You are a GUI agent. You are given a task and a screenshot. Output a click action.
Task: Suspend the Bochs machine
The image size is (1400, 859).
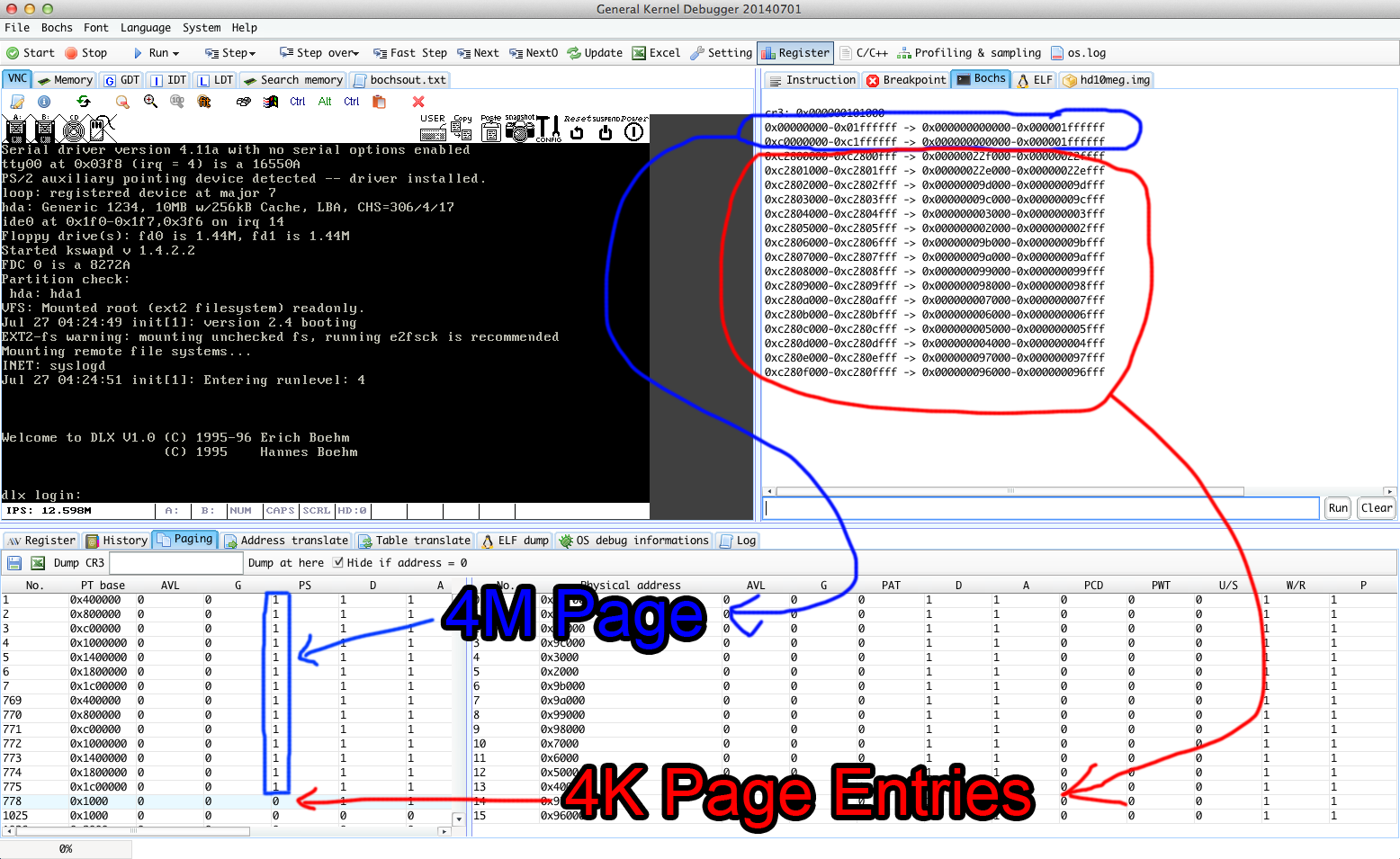point(606,128)
